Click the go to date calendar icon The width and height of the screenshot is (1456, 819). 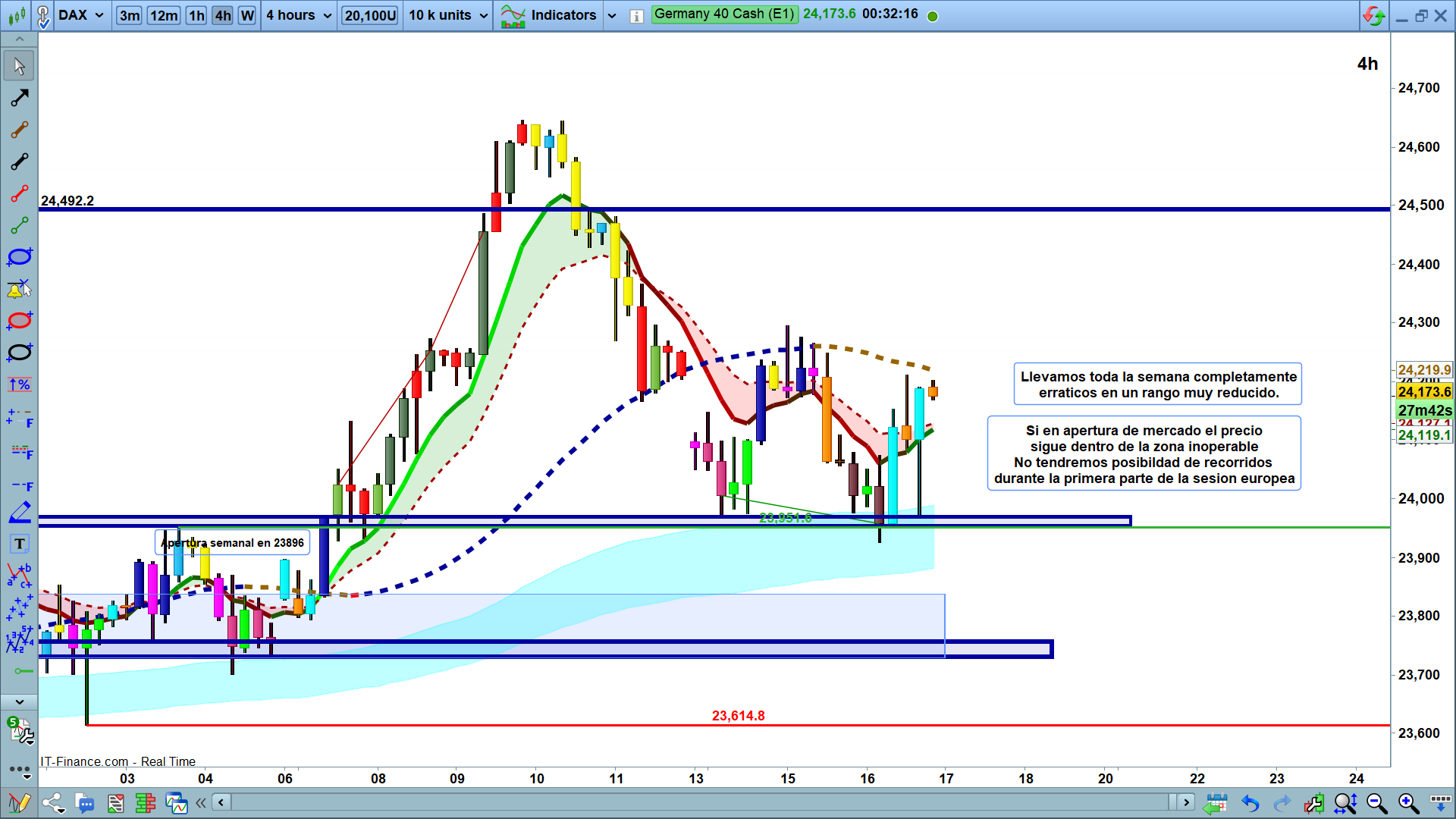[x=1216, y=803]
